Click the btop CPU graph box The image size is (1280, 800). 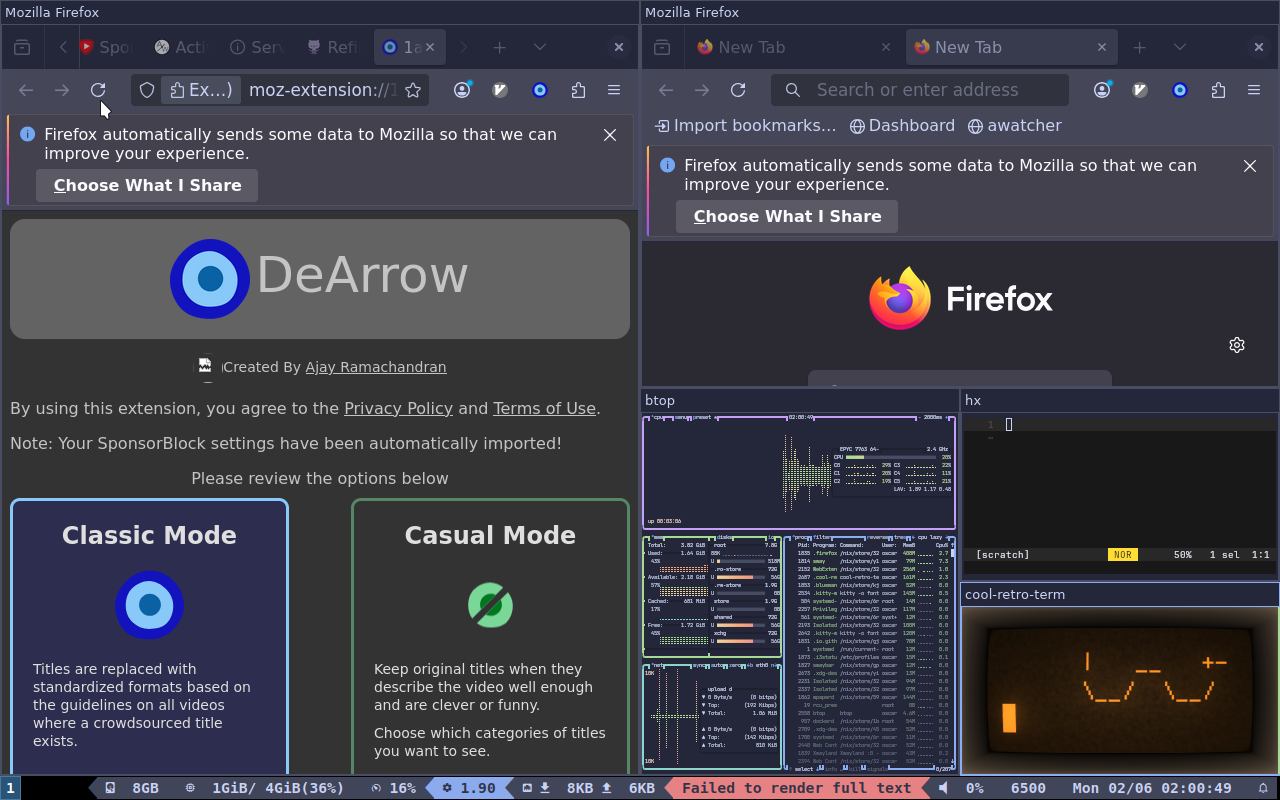click(x=798, y=472)
